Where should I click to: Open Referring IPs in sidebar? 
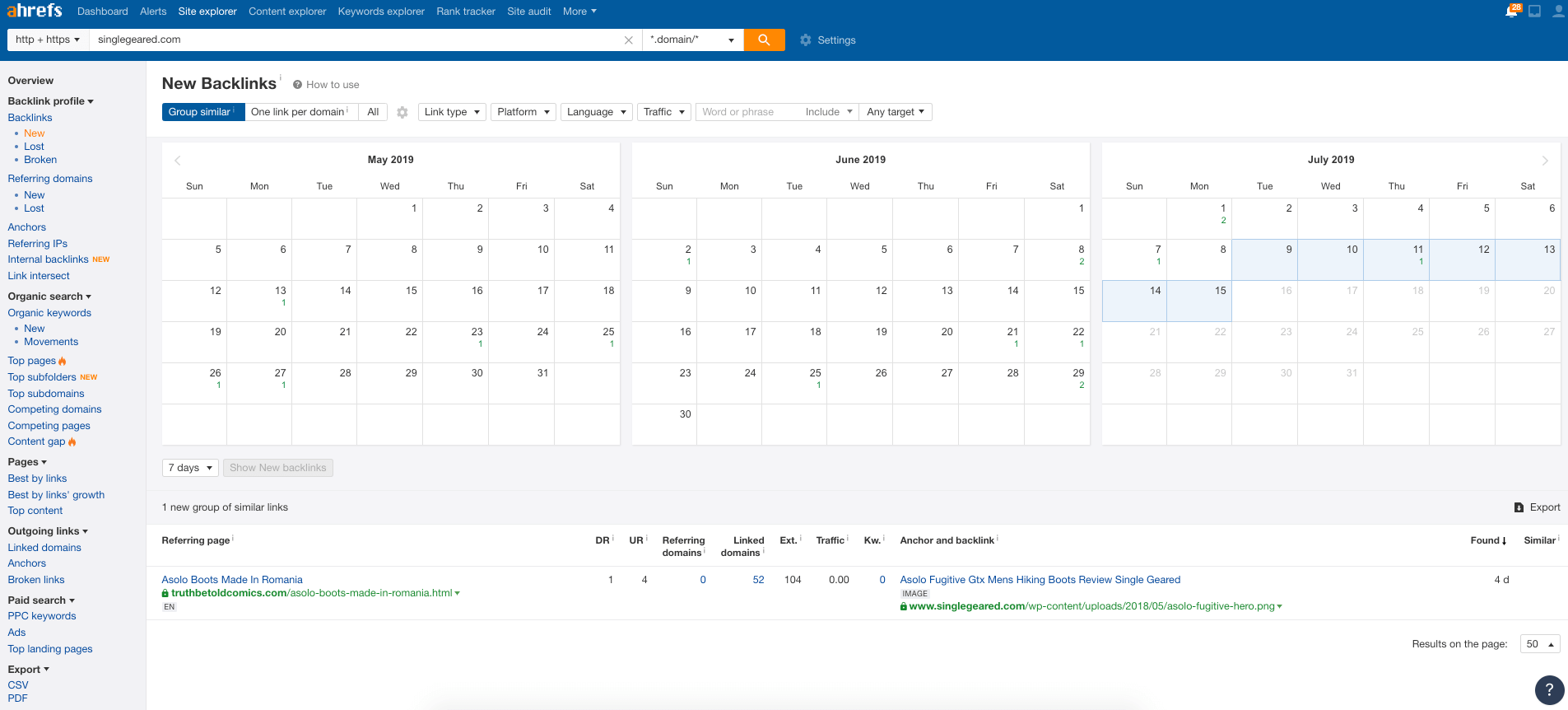(x=38, y=244)
